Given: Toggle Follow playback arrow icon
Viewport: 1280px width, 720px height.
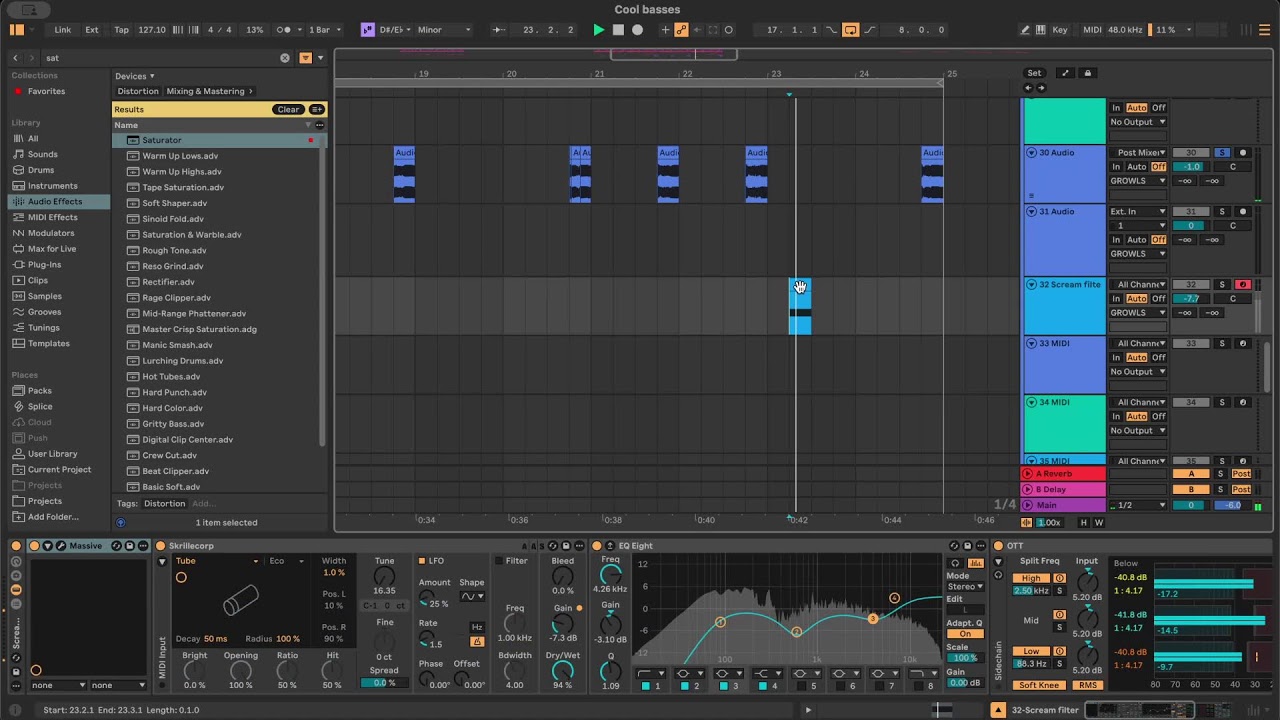Looking at the screenshot, I should point(498,30).
